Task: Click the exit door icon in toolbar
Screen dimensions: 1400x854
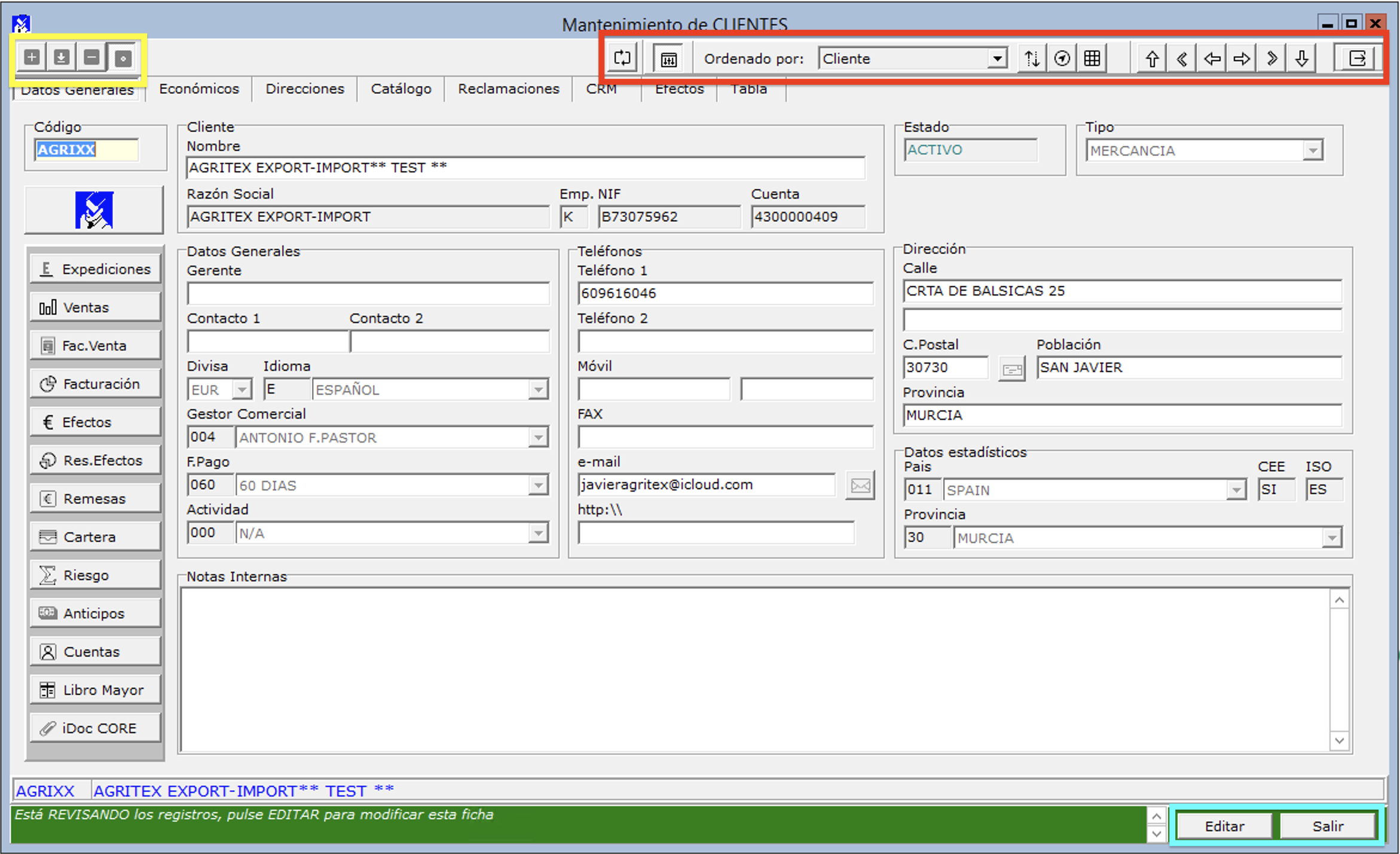Action: 1358,59
